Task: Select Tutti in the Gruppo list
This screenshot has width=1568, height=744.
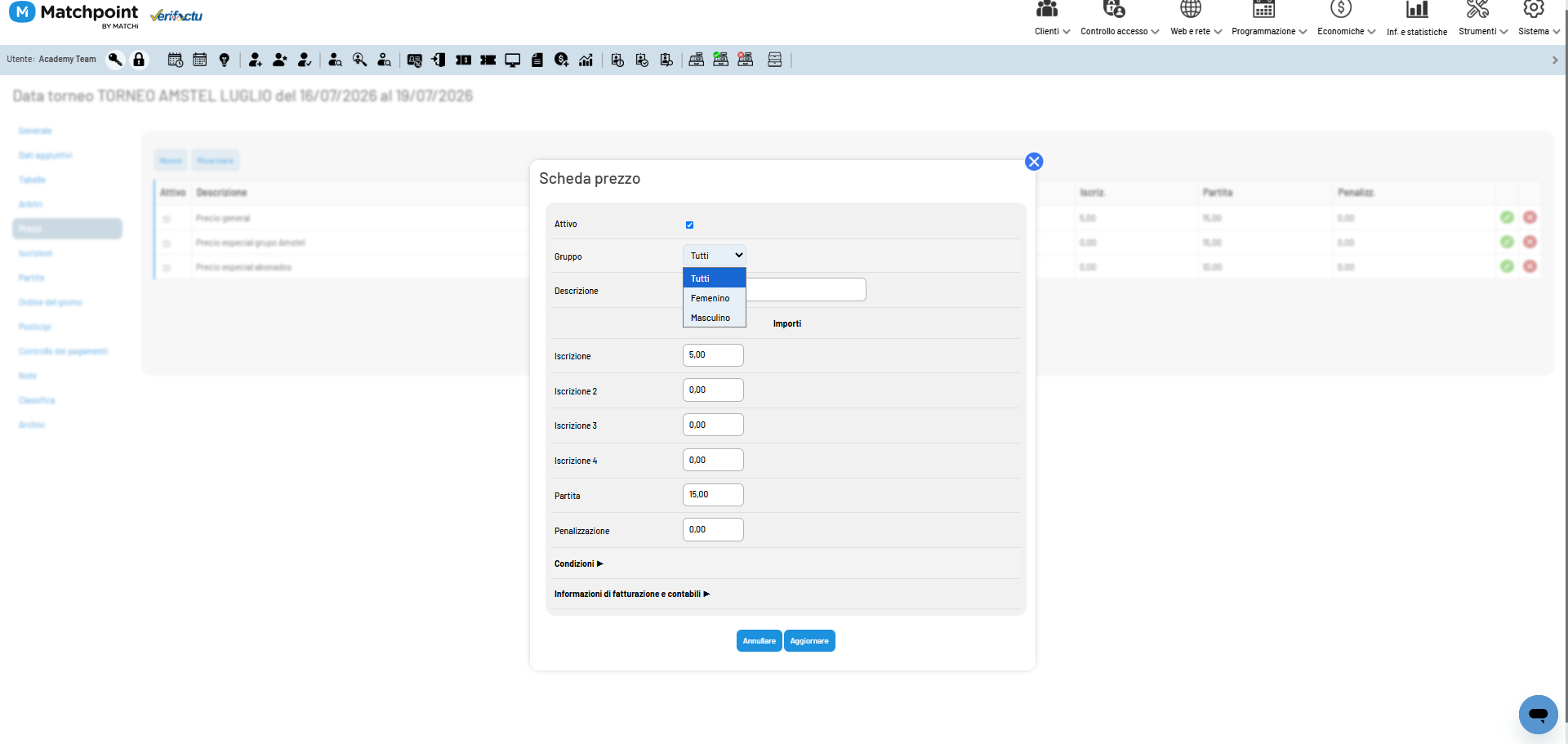Action: point(715,278)
